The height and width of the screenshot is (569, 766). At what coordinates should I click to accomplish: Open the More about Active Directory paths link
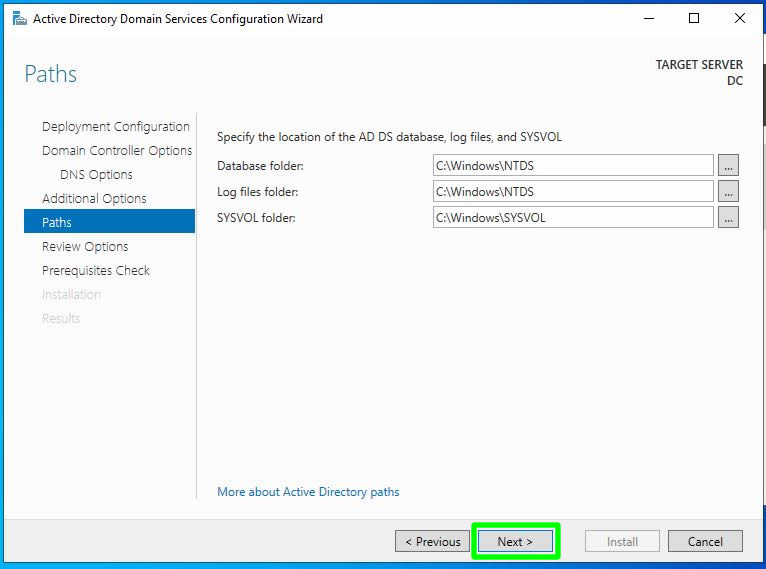pyautogui.click(x=308, y=492)
